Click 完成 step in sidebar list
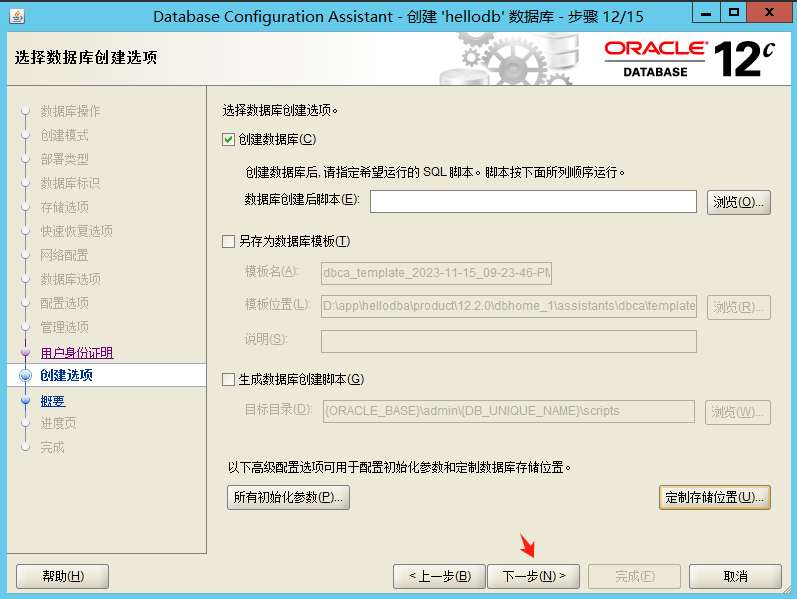 tap(52, 447)
